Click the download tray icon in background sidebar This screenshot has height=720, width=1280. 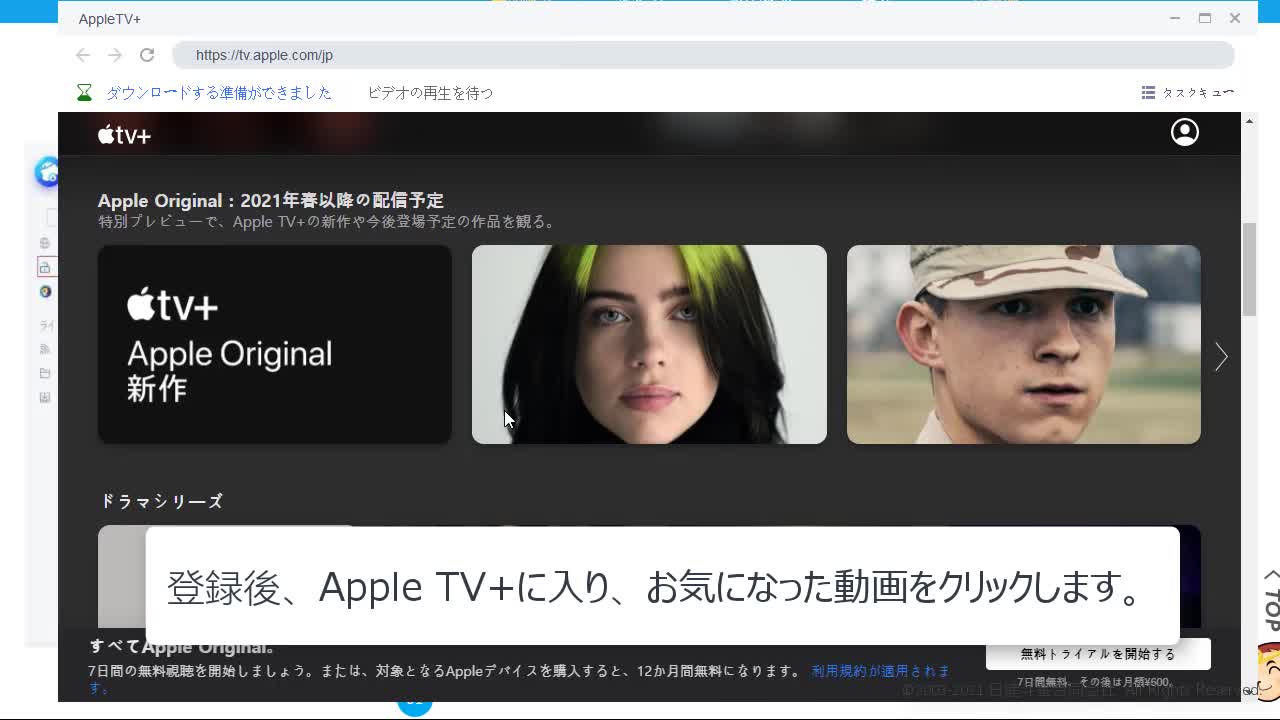[x=45, y=397]
